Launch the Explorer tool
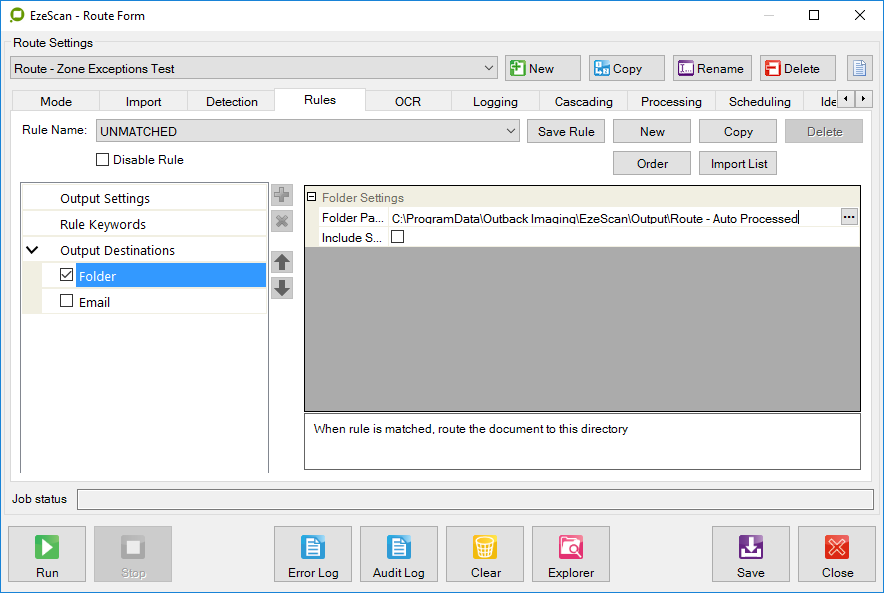 [x=571, y=554]
